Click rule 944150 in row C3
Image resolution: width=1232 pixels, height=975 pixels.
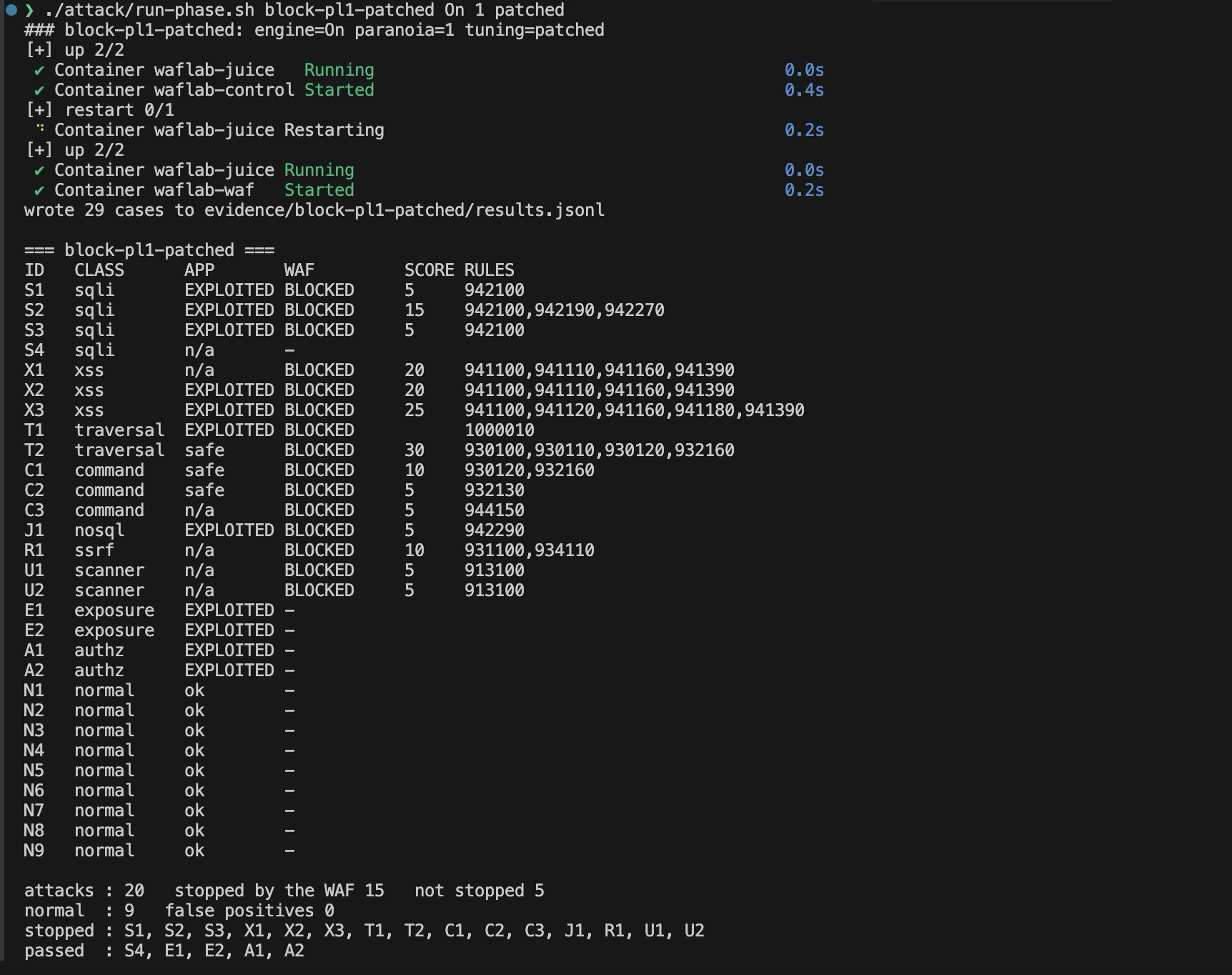point(495,510)
